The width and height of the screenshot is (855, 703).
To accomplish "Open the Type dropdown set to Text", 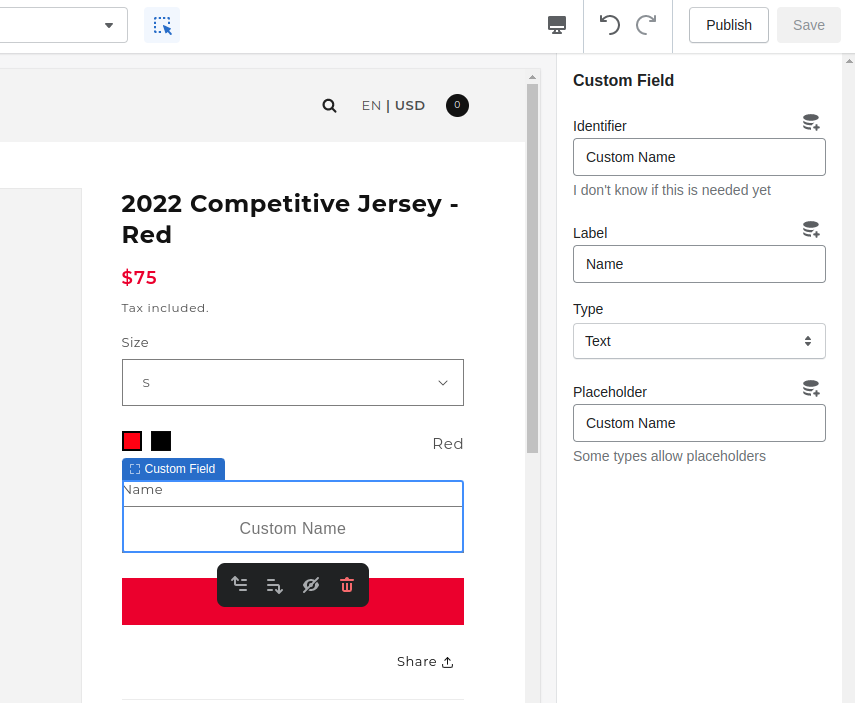I will click(x=698, y=341).
